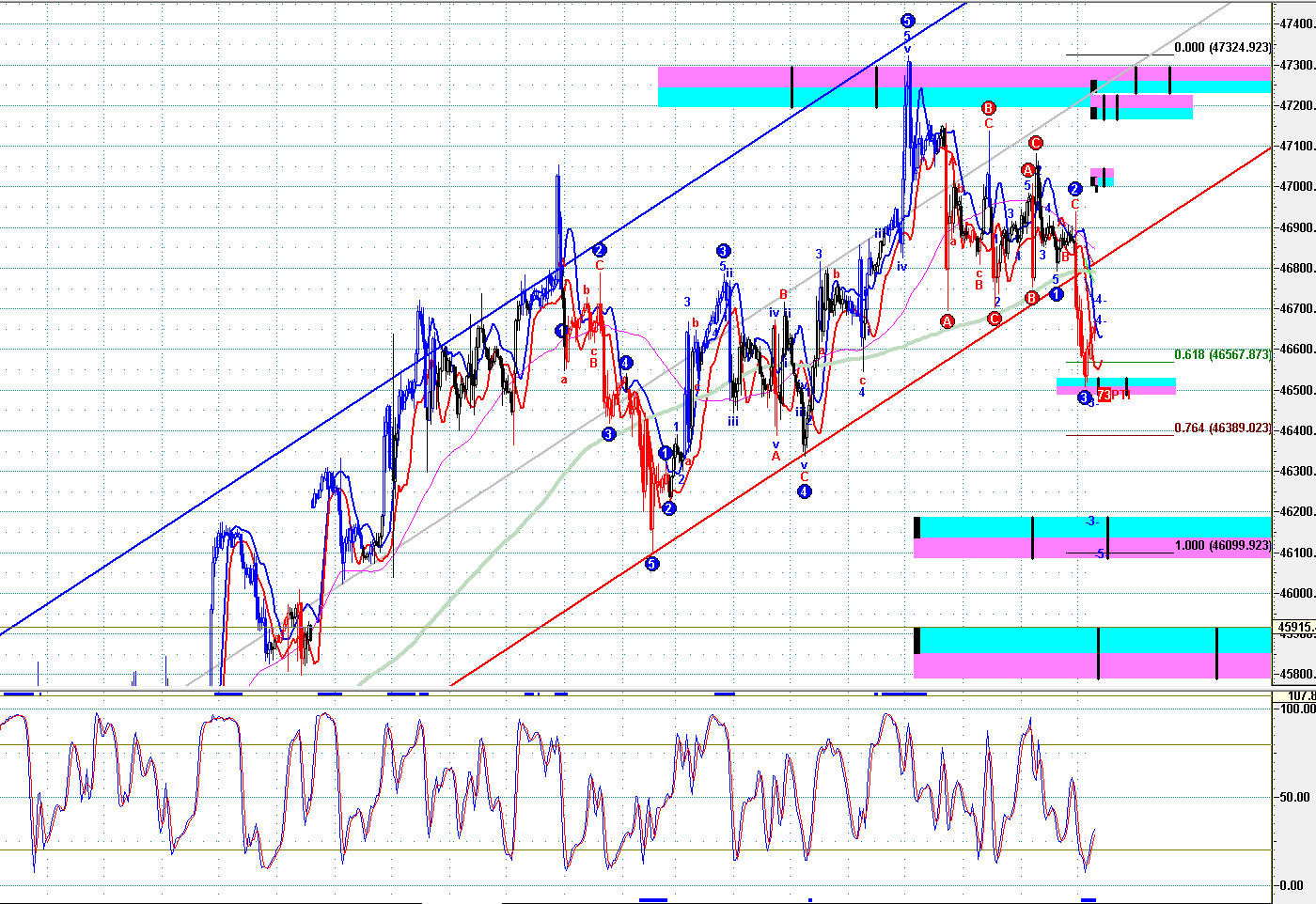Screen dimensions: 1316x904
Task: Select the circled blue 3 near the 46390 level
Action: 608,434
